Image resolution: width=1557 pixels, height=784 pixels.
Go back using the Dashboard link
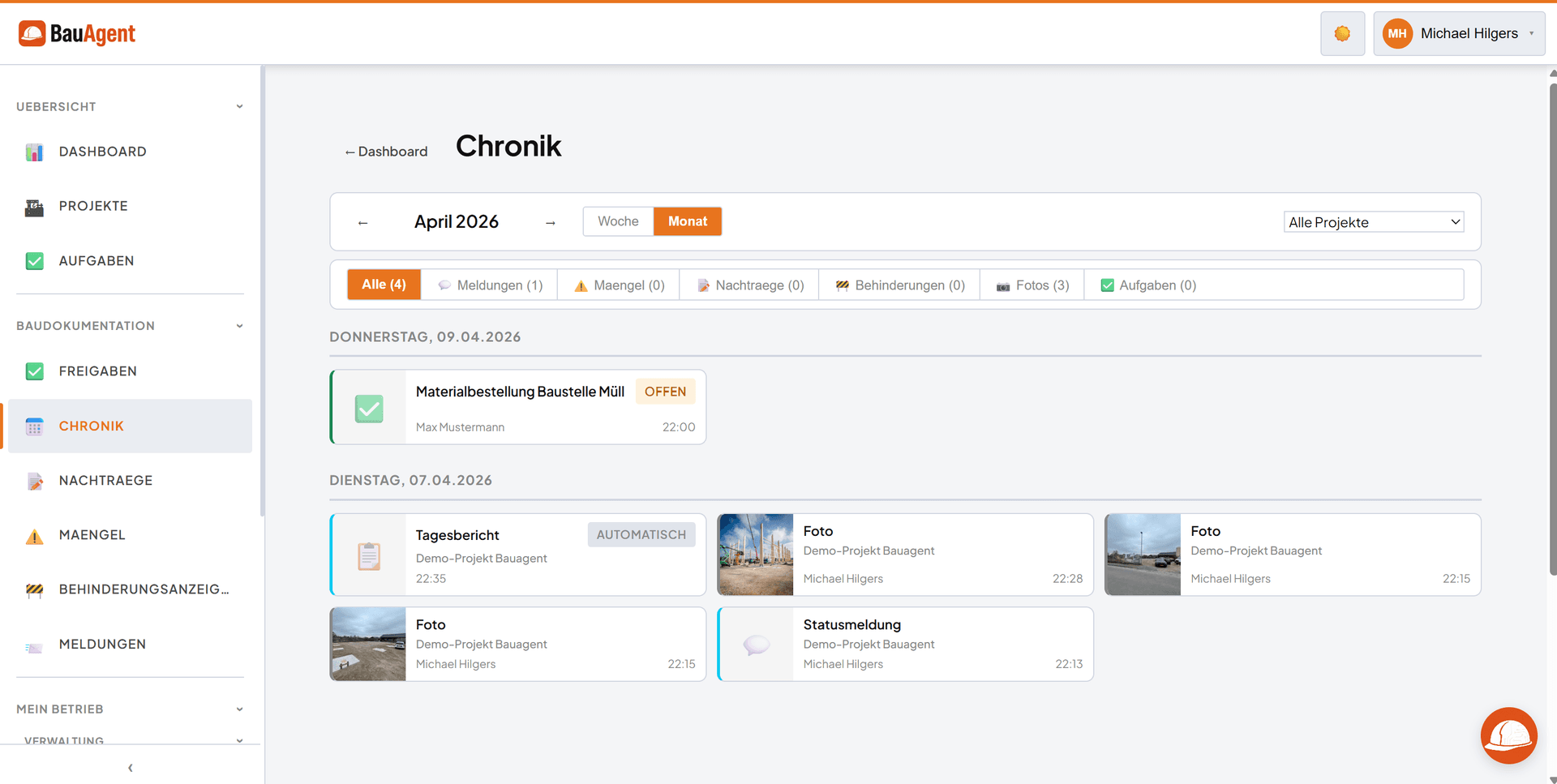[x=386, y=151]
